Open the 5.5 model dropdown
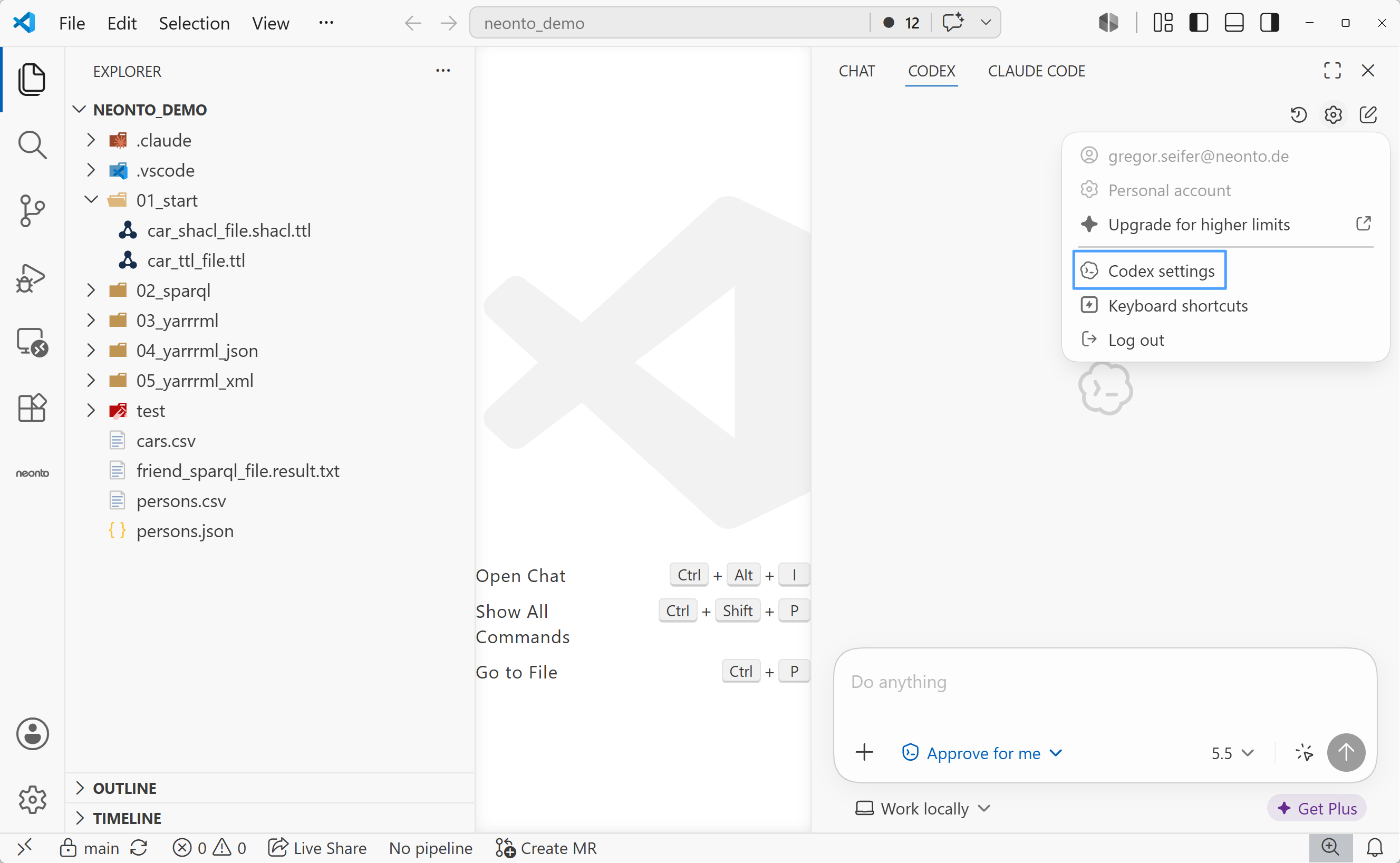 pyautogui.click(x=1233, y=752)
